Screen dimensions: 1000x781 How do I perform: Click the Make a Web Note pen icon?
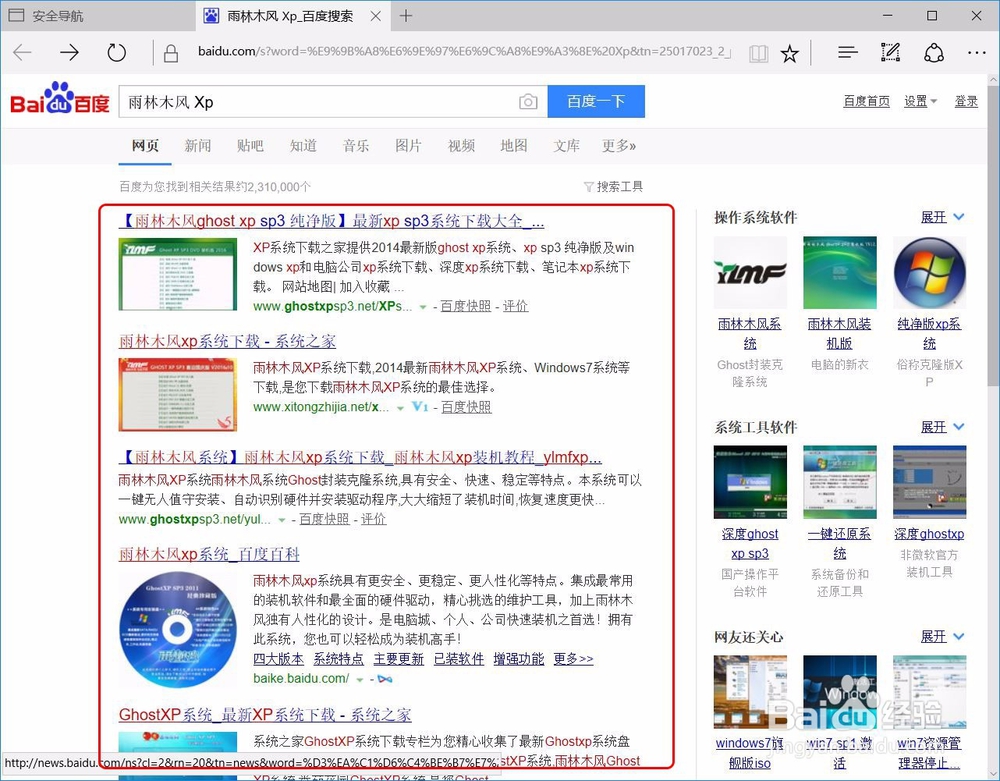890,52
